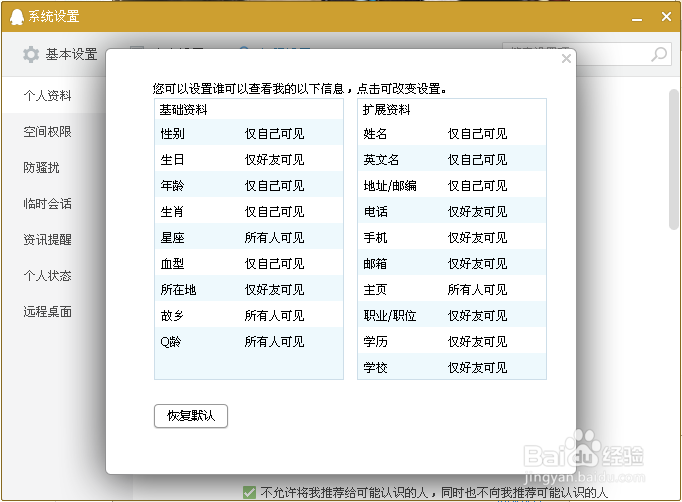Open 个人状态 sidebar item

47,276
